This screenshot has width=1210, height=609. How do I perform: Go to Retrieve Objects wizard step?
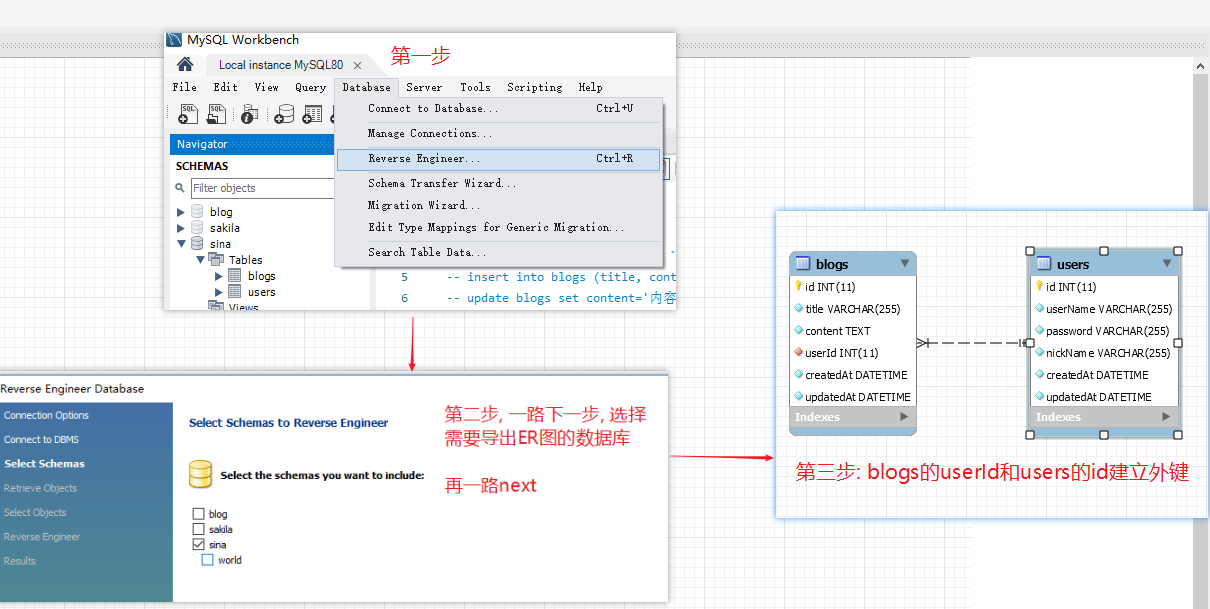pos(40,488)
